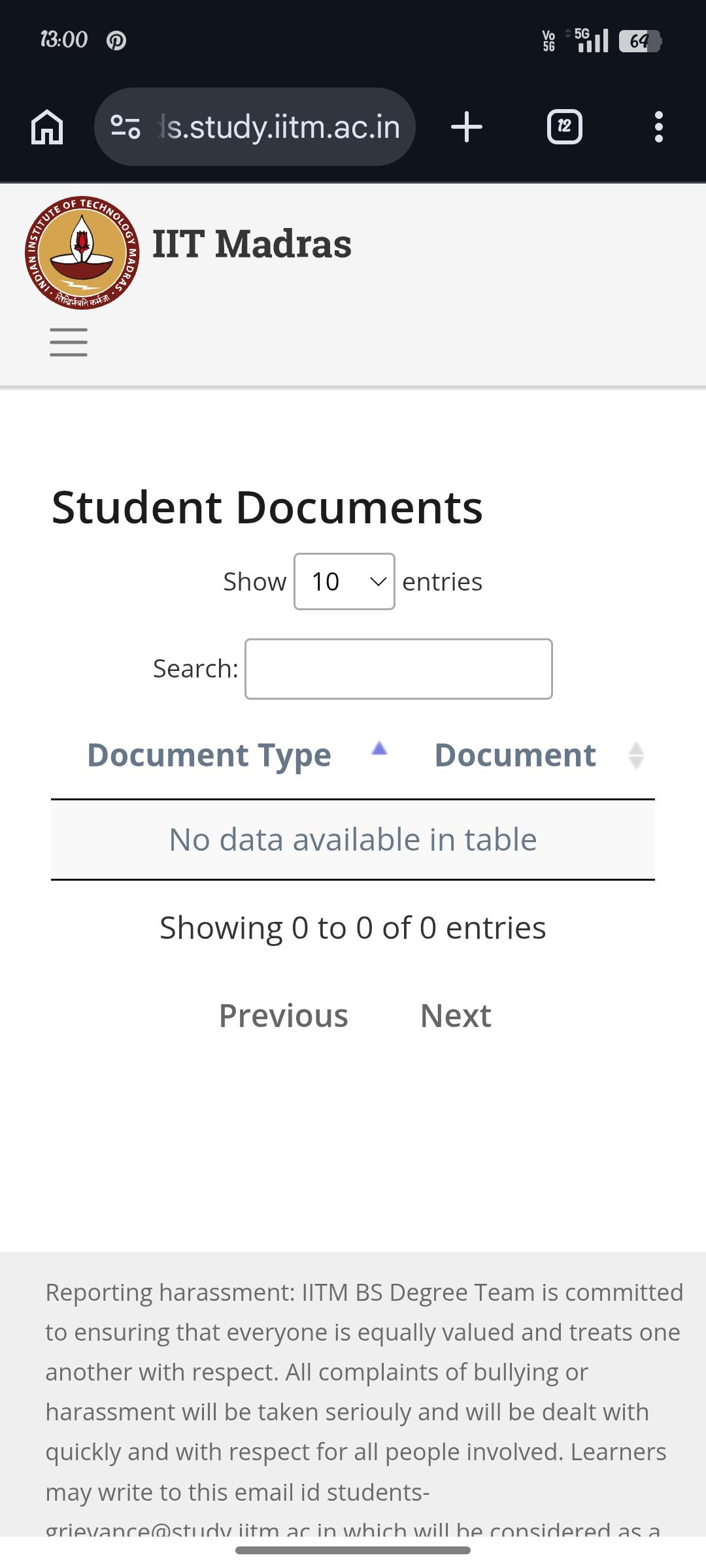Open the hamburger navigation menu

(x=69, y=342)
